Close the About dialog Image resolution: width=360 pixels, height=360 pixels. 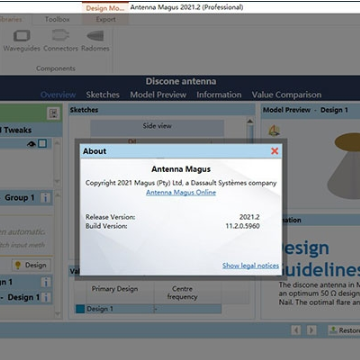tap(275, 151)
